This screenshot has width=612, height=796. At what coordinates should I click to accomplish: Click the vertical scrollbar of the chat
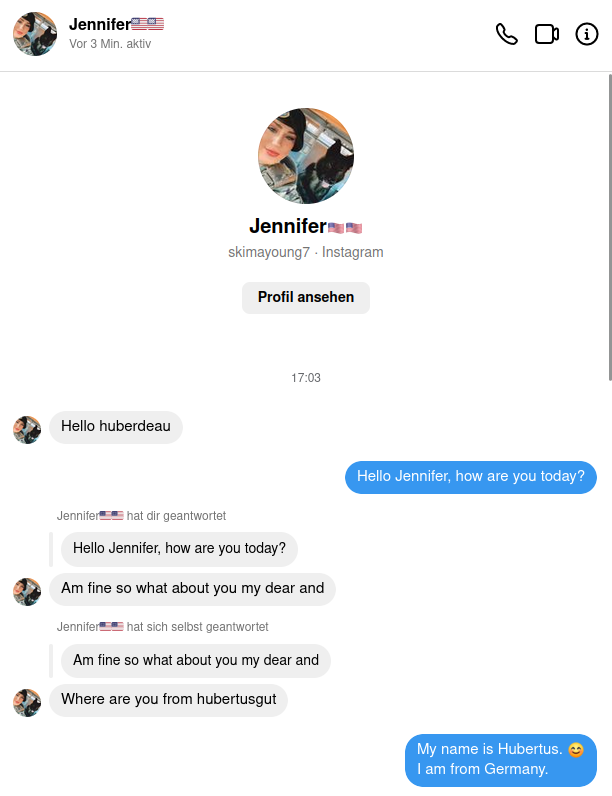click(x=609, y=227)
